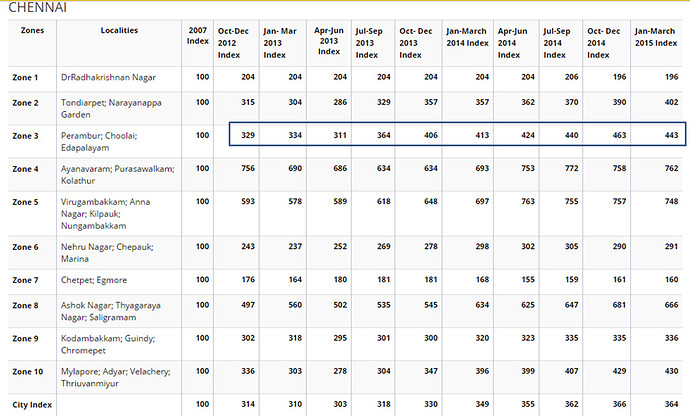The width and height of the screenshot is (690, 416).
Task: Click value 160 in Zone 7 row
Action: (671, 279)
